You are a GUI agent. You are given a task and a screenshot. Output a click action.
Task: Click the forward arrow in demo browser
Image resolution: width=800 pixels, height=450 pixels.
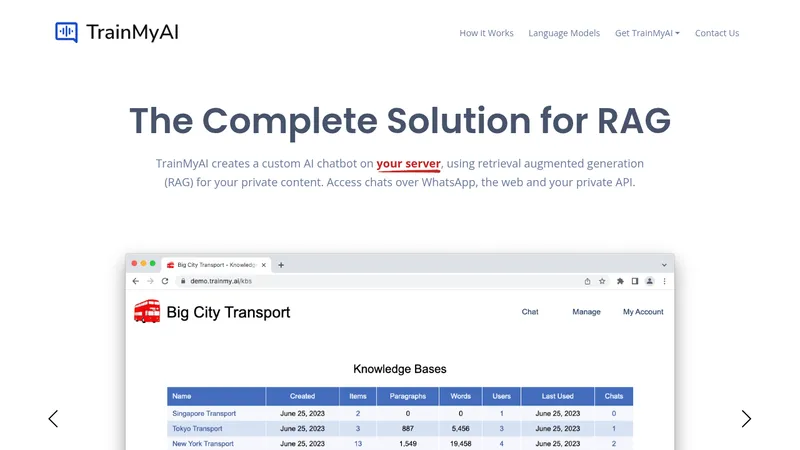pos(150,281)
